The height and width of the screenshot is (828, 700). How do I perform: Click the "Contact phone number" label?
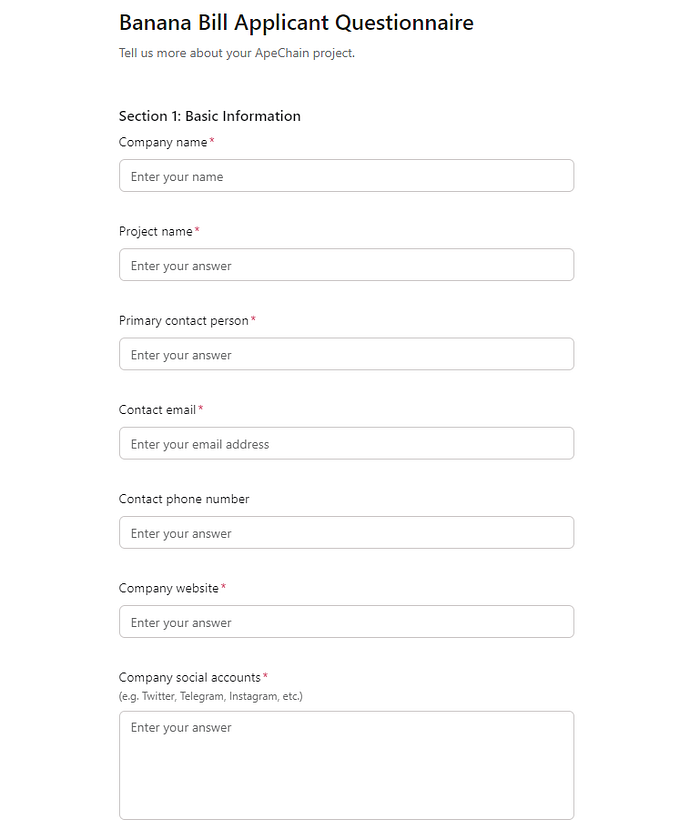pos(184,499)
